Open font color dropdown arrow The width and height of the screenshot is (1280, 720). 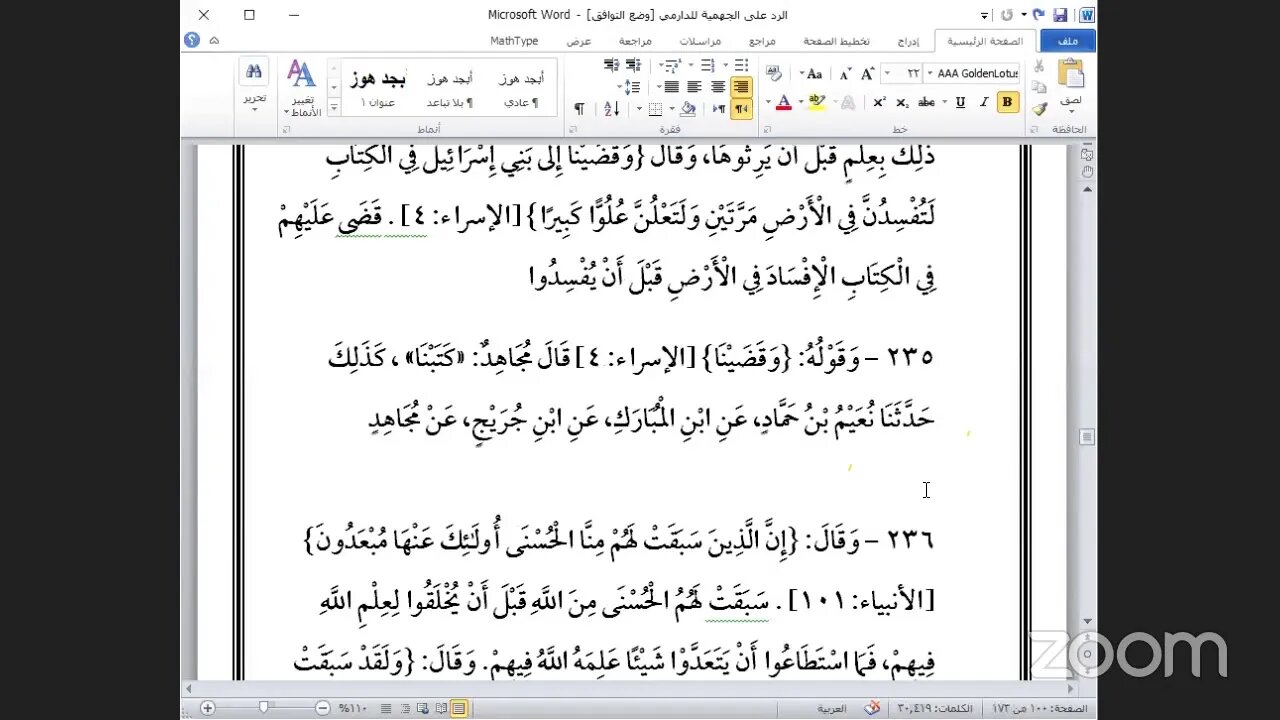768,102
